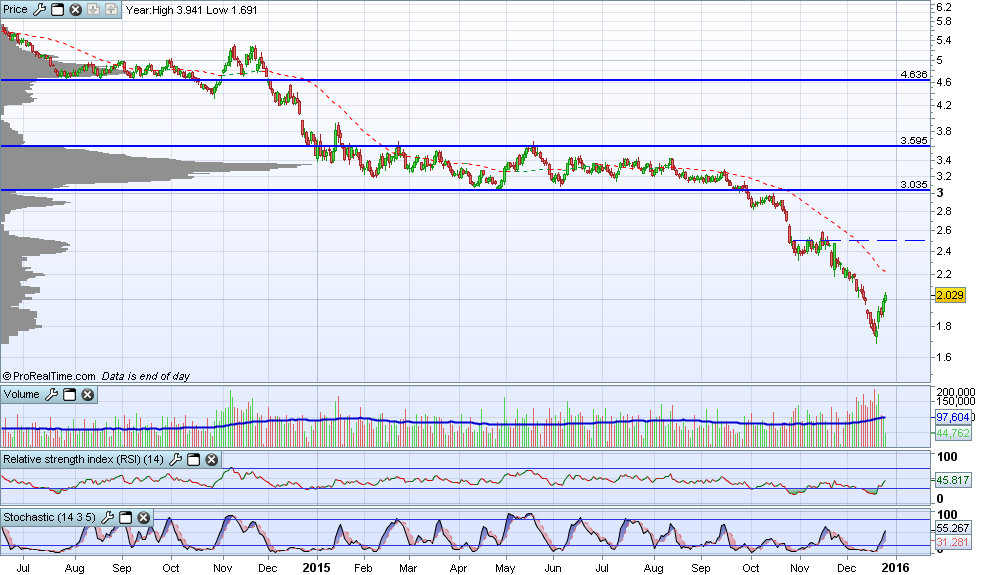This screenshot has width=984, height=575.
Task: Close the Volume indicator panel
Action: [88, 394]
